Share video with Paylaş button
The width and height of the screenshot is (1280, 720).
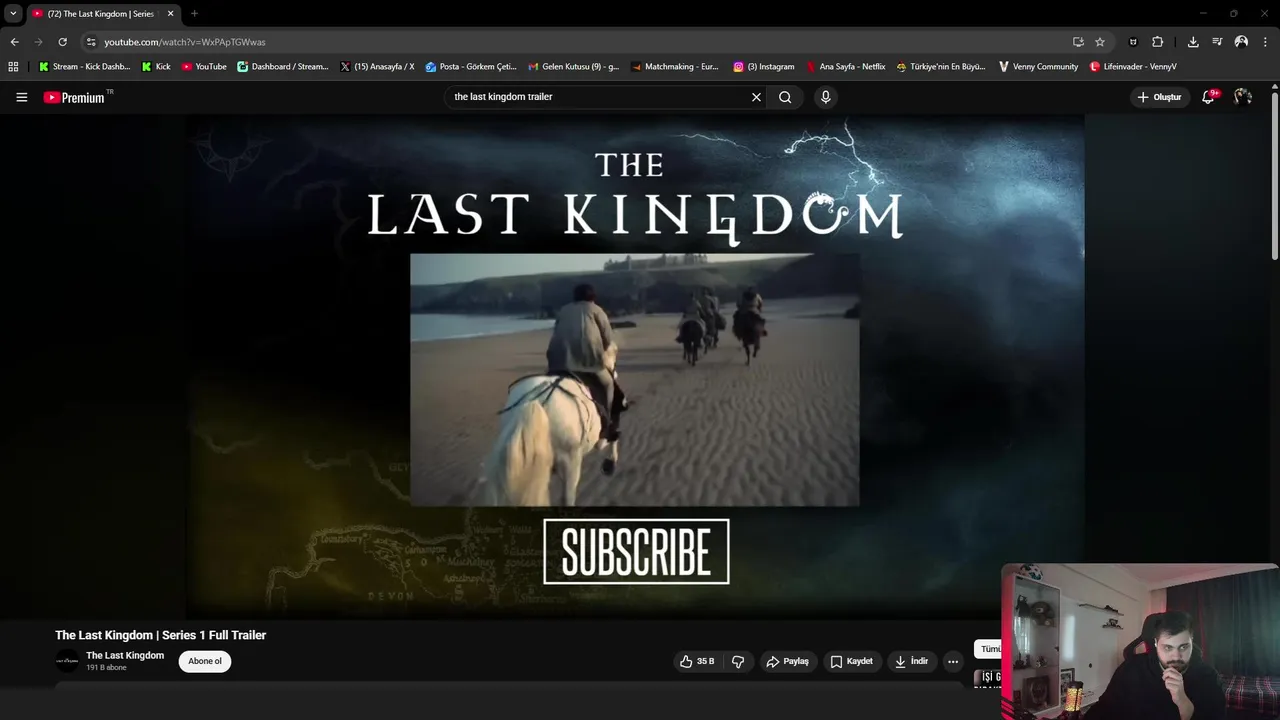click(787, 661)
